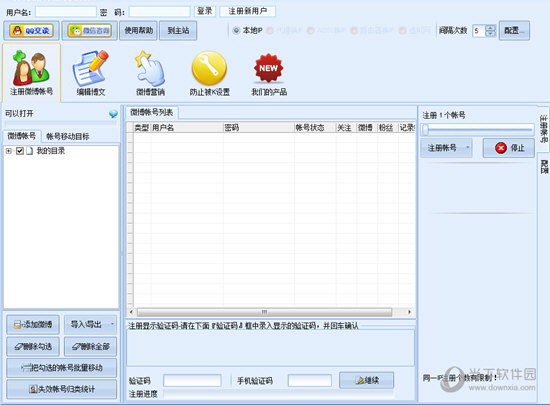Click the 删除勾选 eraser button
550x405 pixels.
[x=33, y=346]
